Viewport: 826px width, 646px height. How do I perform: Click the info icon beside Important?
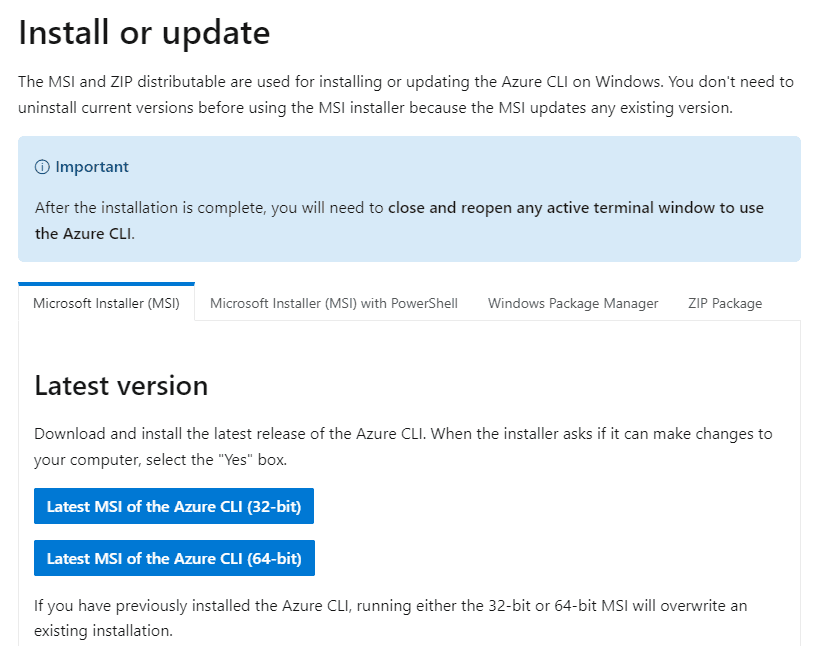(x=42, y=167)
